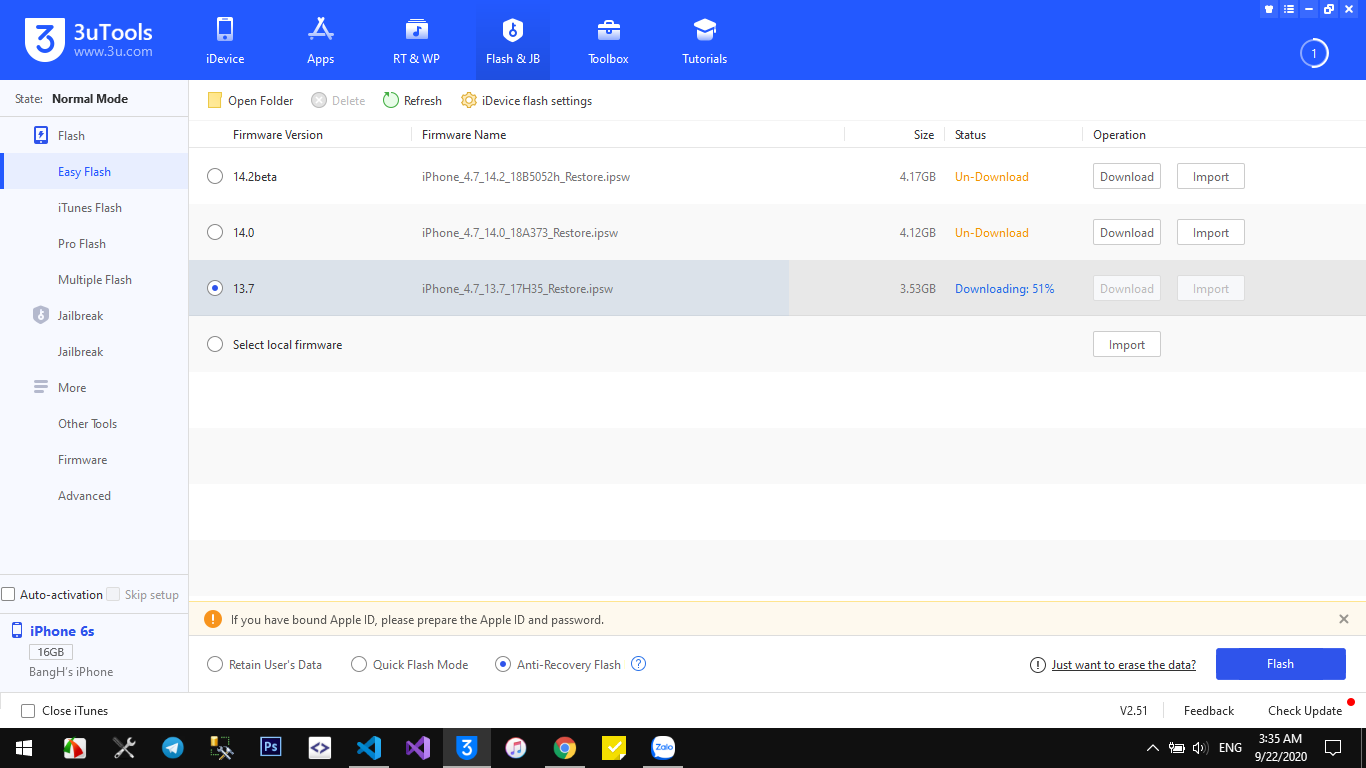This screenshot has height=768, width=1366.
Task: Import firmware for 14.0 row
Action: [1211, 232]
